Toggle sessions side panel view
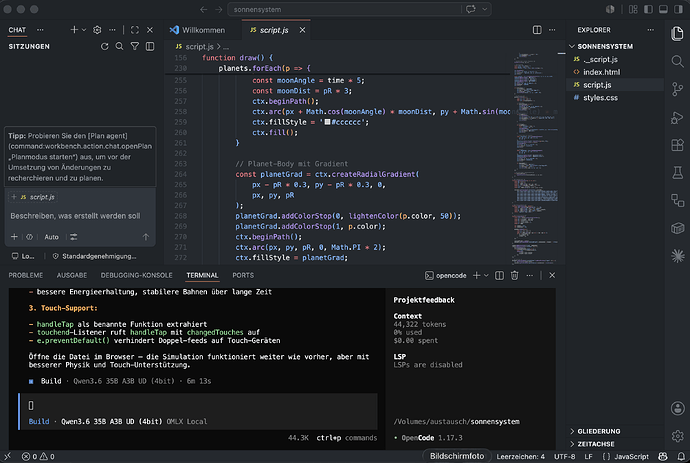Image resolution: width=690 pixels, height=463 pixels. click(150, 46)
